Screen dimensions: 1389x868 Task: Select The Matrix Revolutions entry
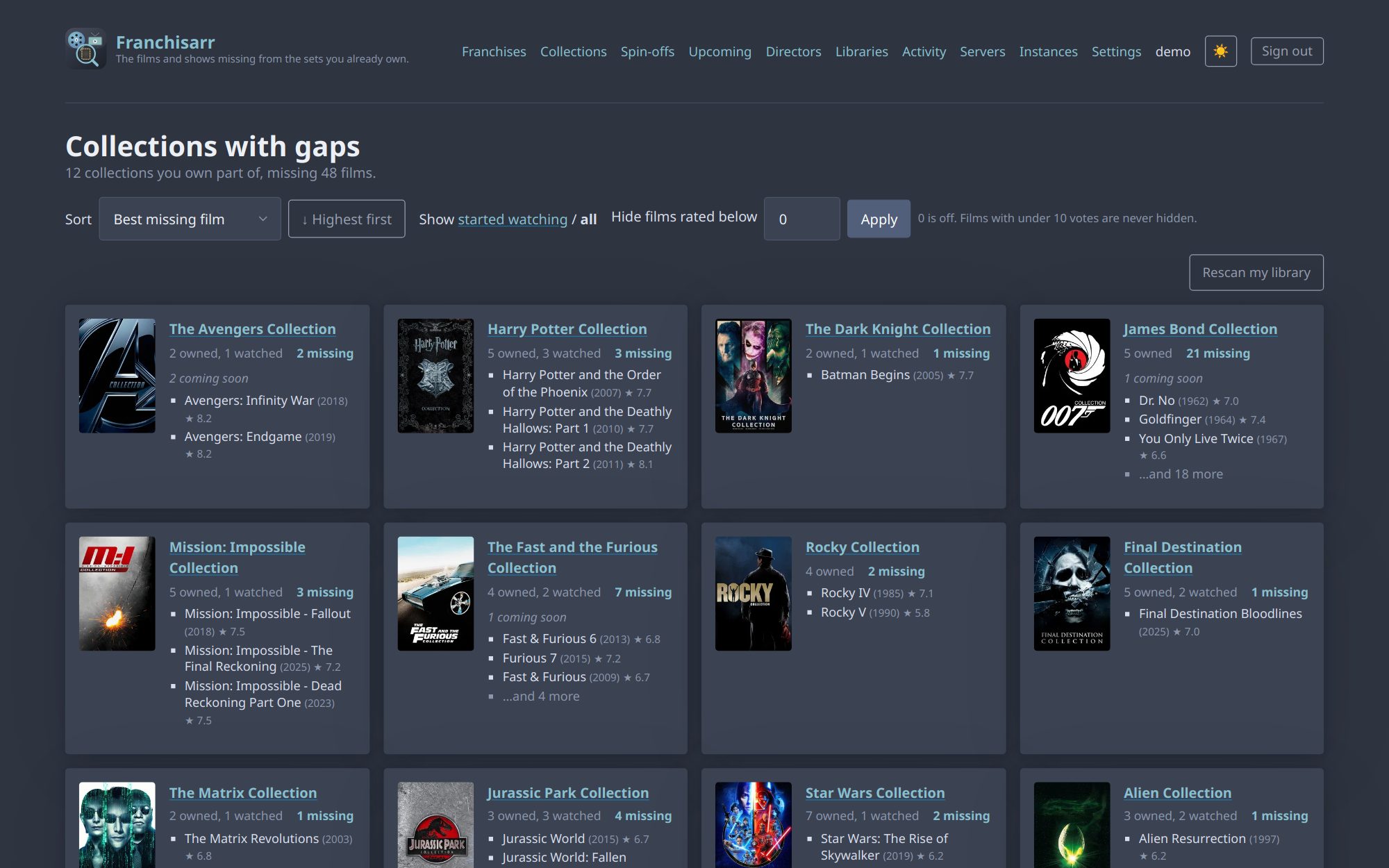pyautogui.click(x=268, y=846)
